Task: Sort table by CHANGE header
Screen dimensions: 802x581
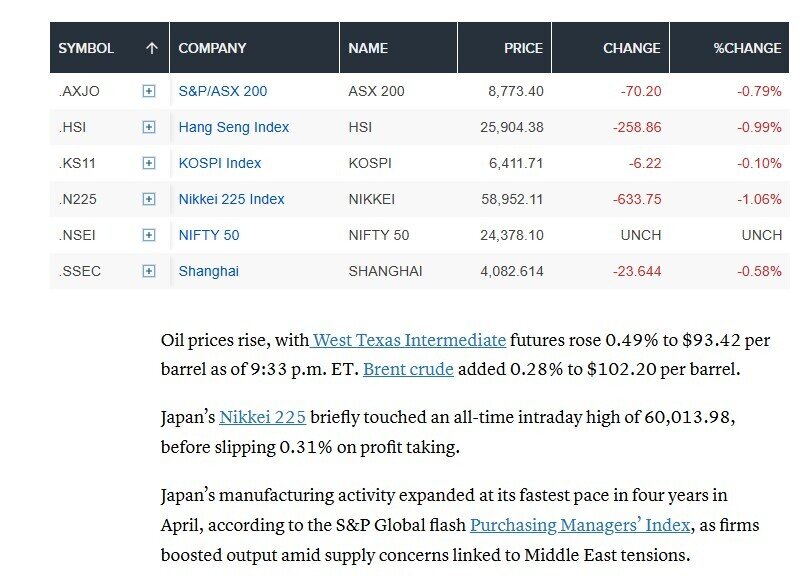Action: (x=631, y=48)
